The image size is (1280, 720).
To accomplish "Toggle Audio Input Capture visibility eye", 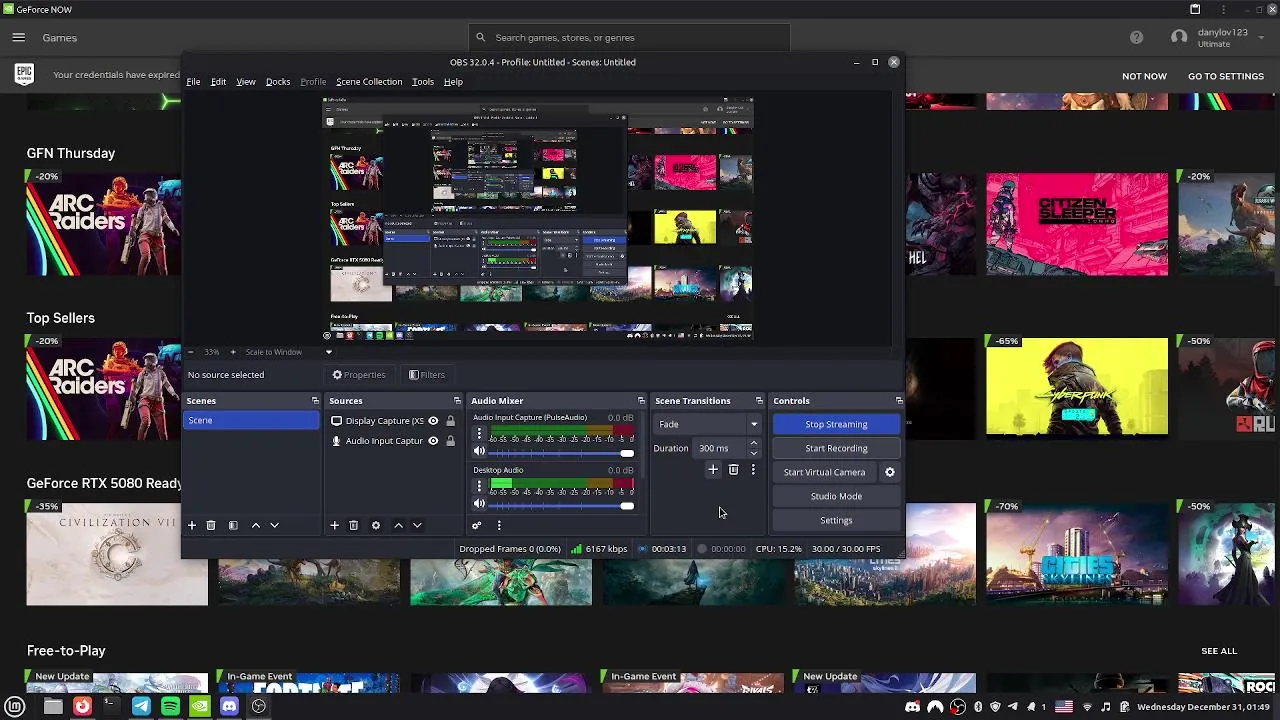I will click(x=433, y=441).
